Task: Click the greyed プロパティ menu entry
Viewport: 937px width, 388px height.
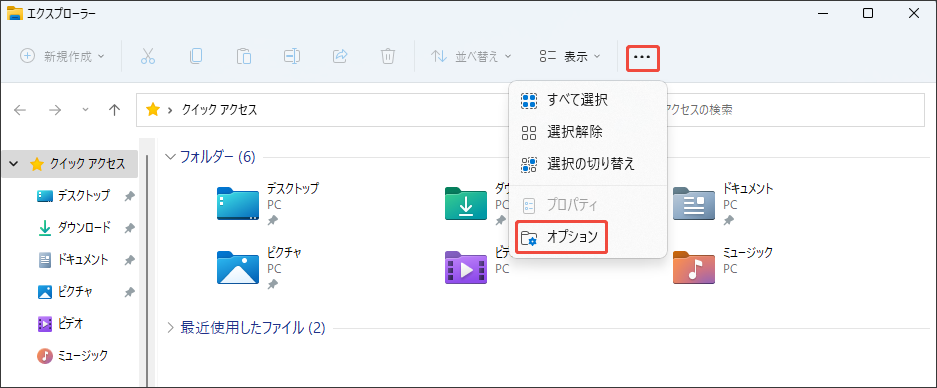Action: click(587, 206)
